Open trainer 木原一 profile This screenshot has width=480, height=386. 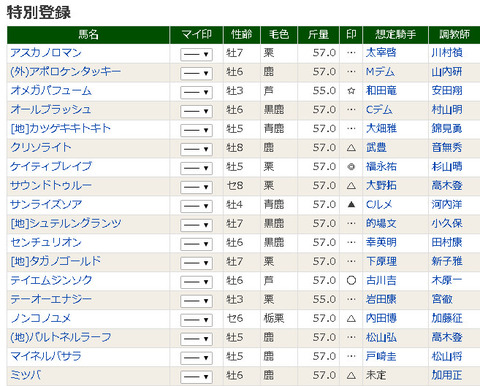[x=447, y=281]
